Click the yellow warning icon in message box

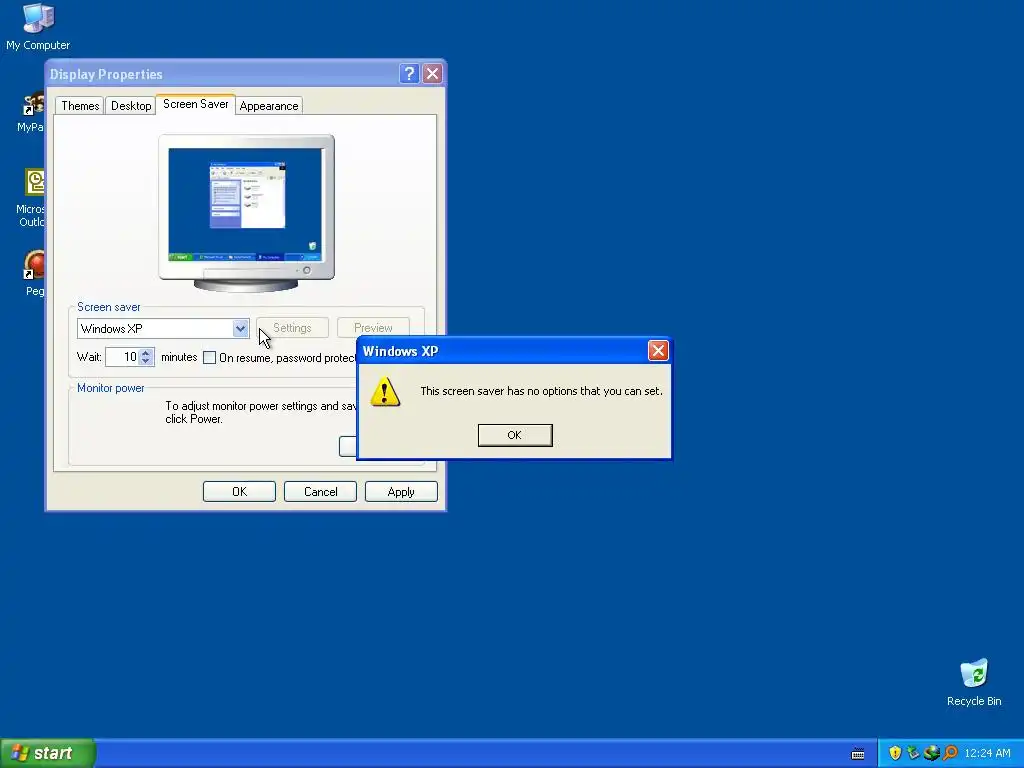pos(385,392)
